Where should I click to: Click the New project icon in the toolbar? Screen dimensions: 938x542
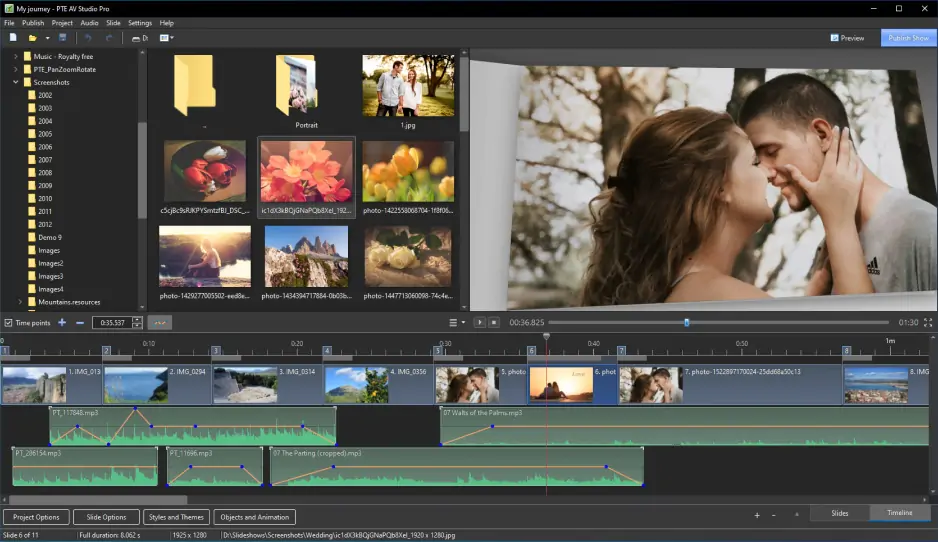pos(13,38)
